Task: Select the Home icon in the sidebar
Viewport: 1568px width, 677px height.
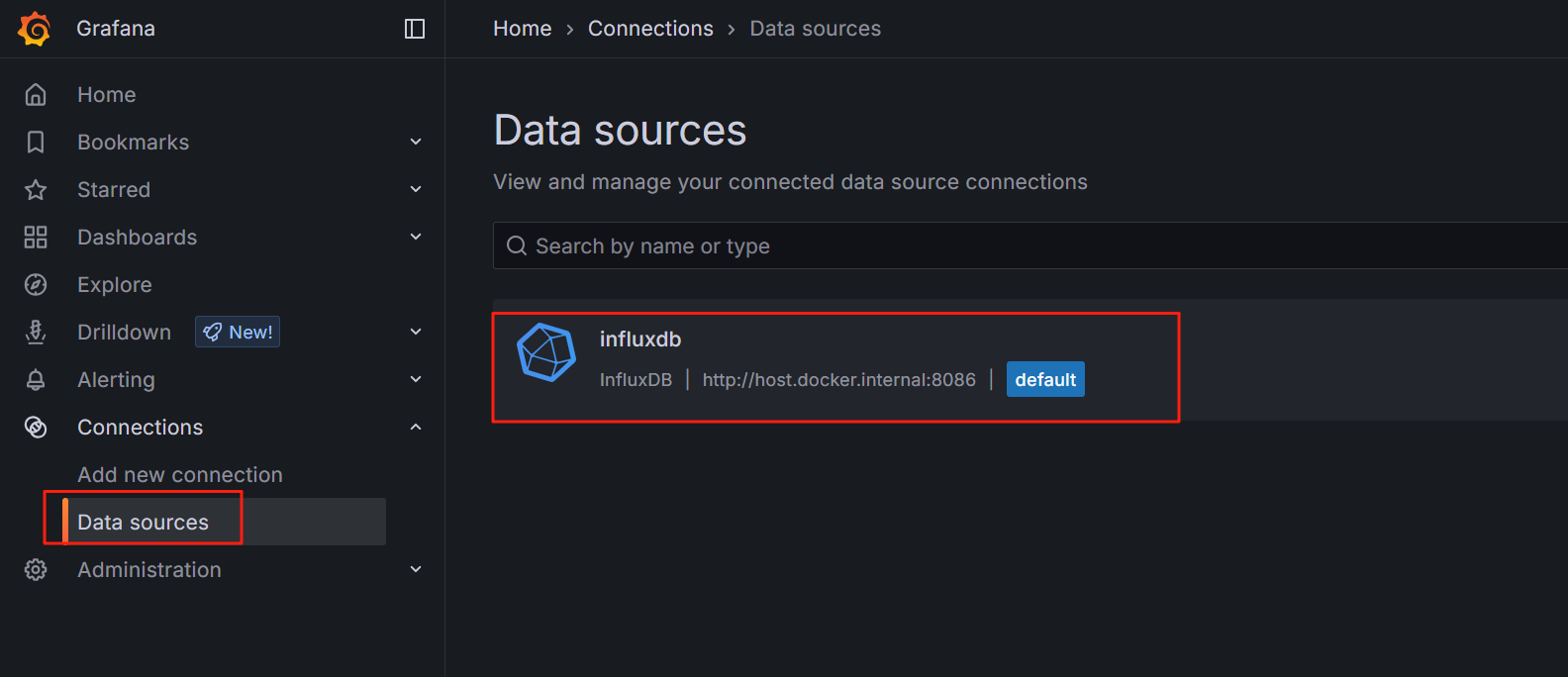Action: coord(36,94)
